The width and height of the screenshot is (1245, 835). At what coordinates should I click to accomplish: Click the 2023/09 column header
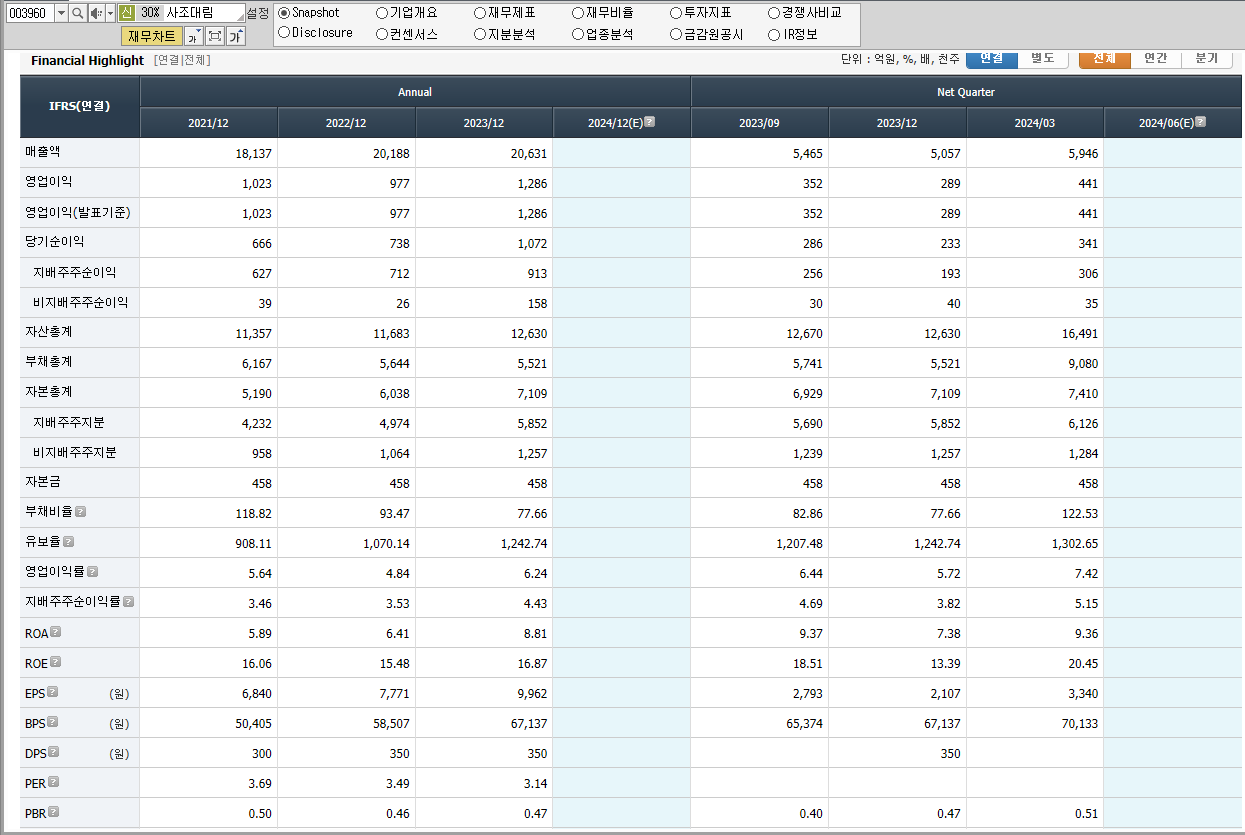click(759, 123)
